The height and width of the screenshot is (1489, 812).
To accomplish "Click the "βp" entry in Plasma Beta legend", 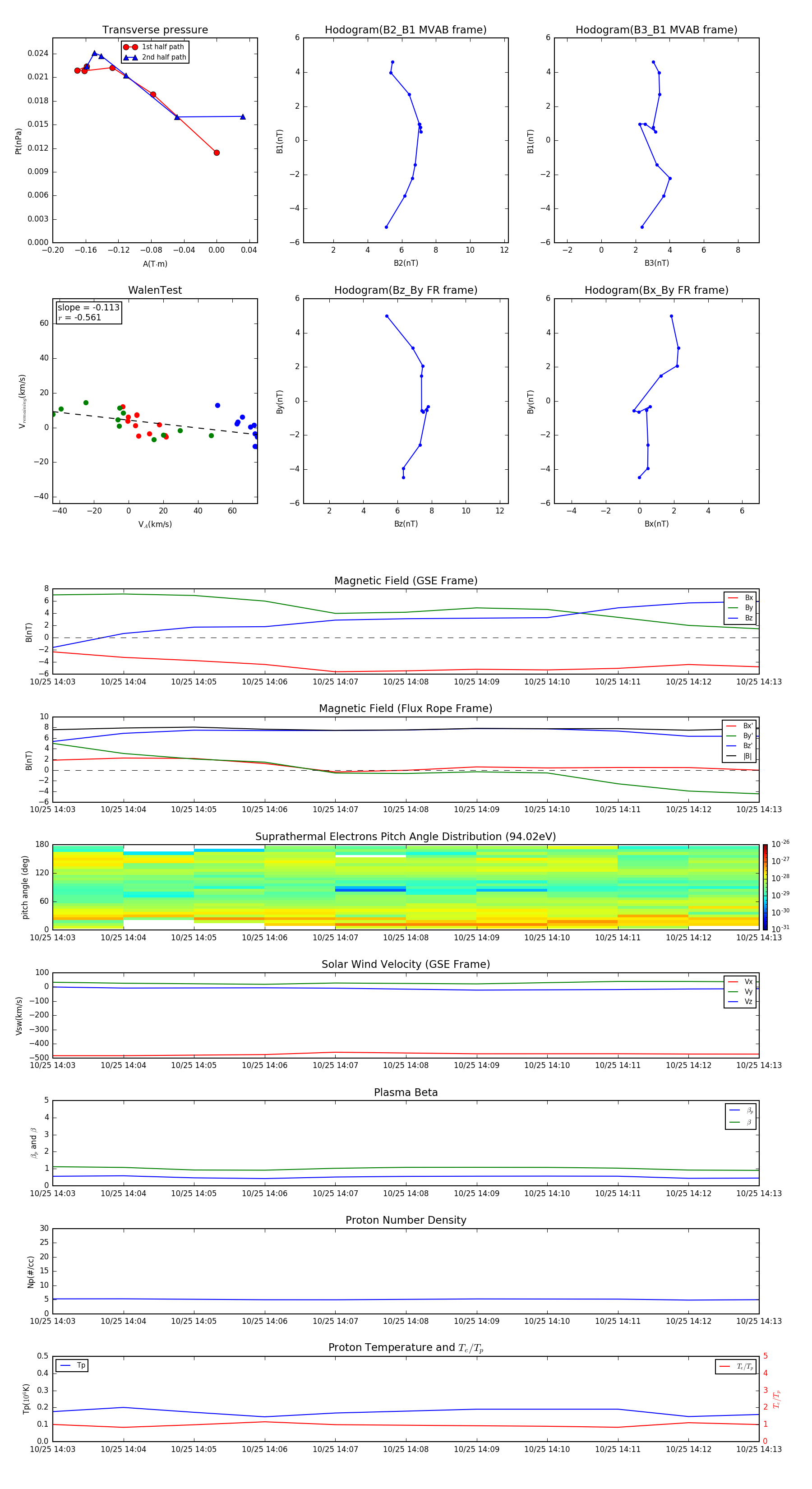I will point(741,1110).
